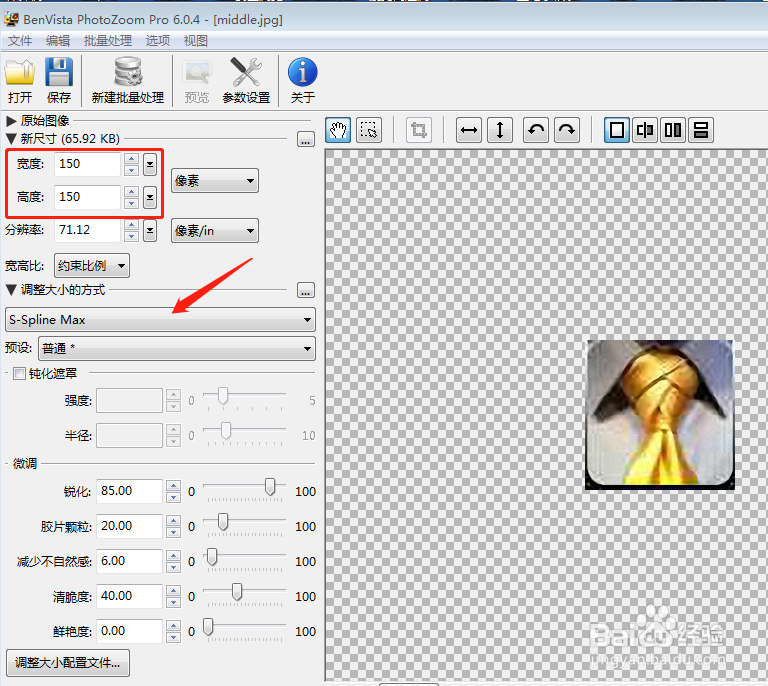The width and height of the screenshot is (768, 686).
Task: Click the 减少不自然感 artifact reduction slider handle
Action: click(x=212, y=557)
